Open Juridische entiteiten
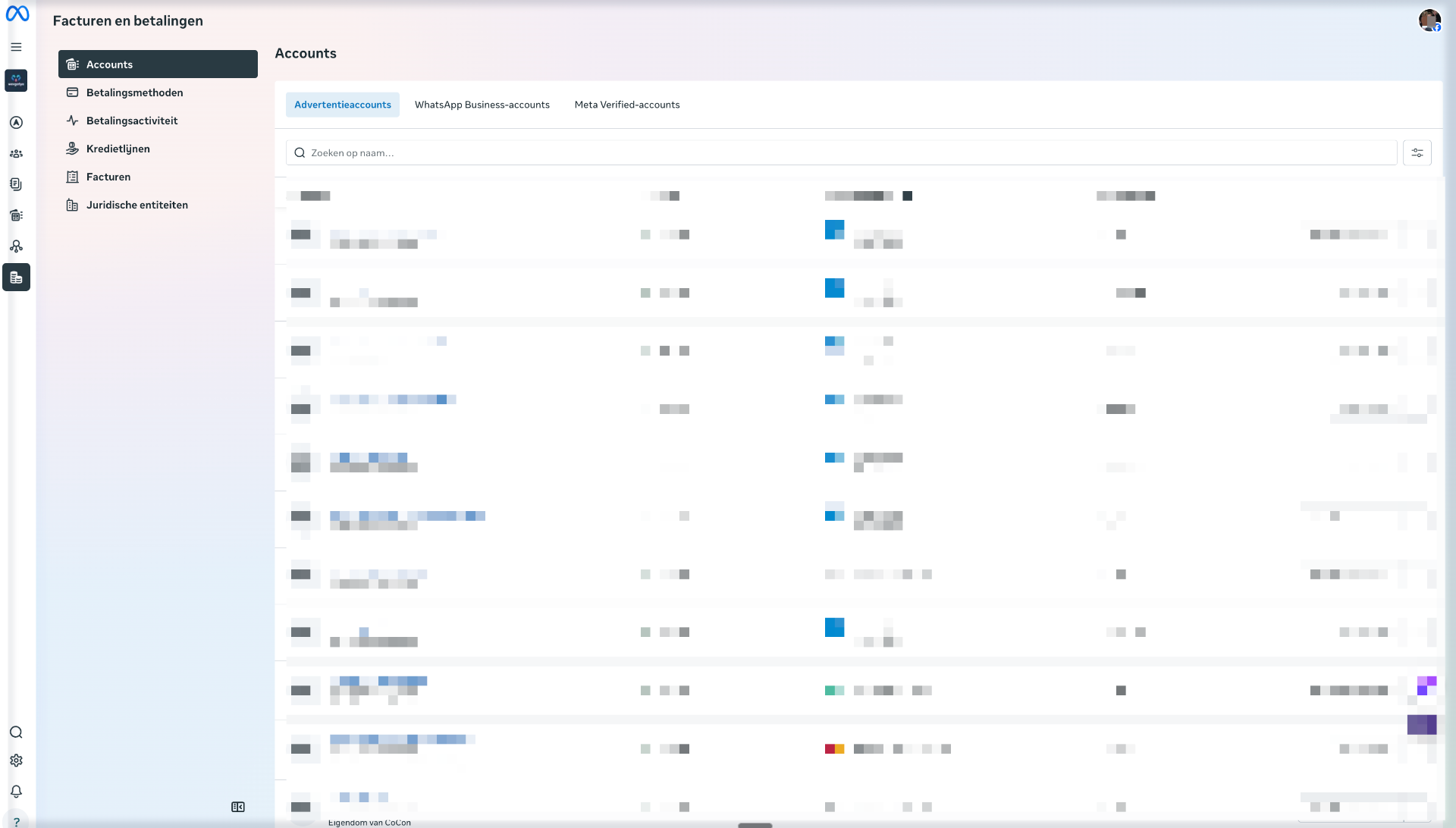This screenshot has height=828, width=1456. tap(158, 205)
